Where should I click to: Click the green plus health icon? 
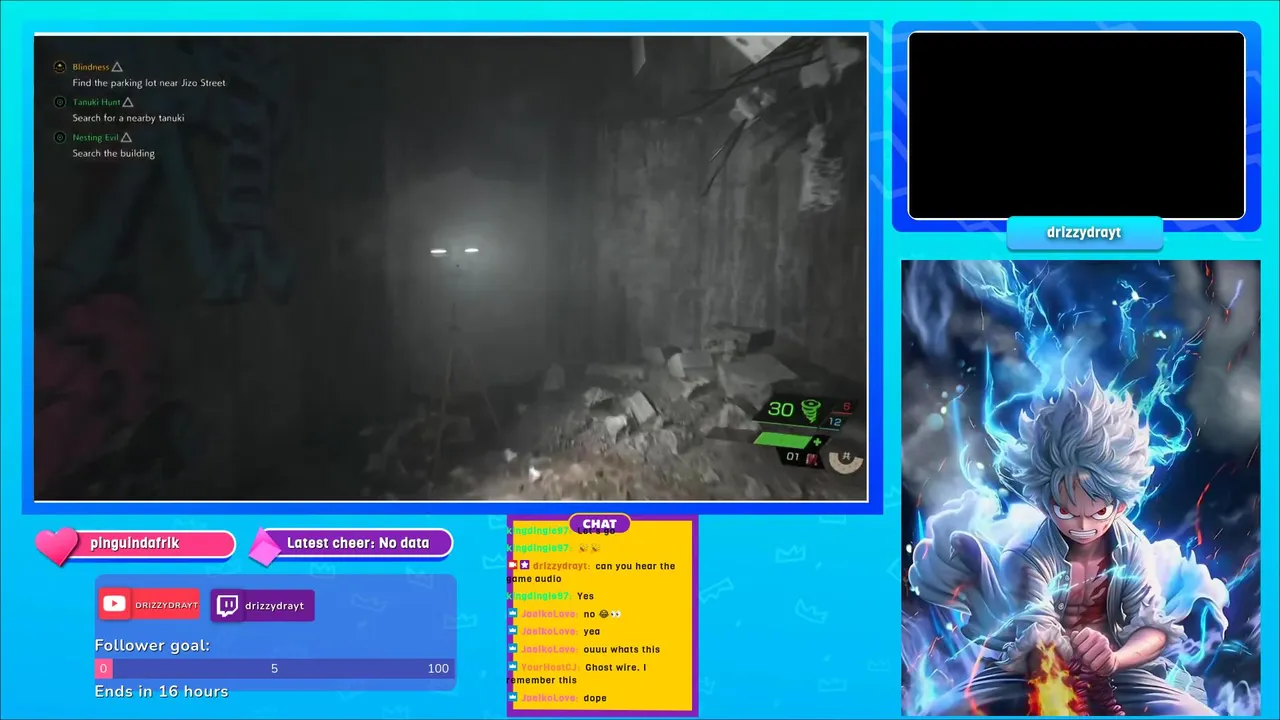(817, 441)
